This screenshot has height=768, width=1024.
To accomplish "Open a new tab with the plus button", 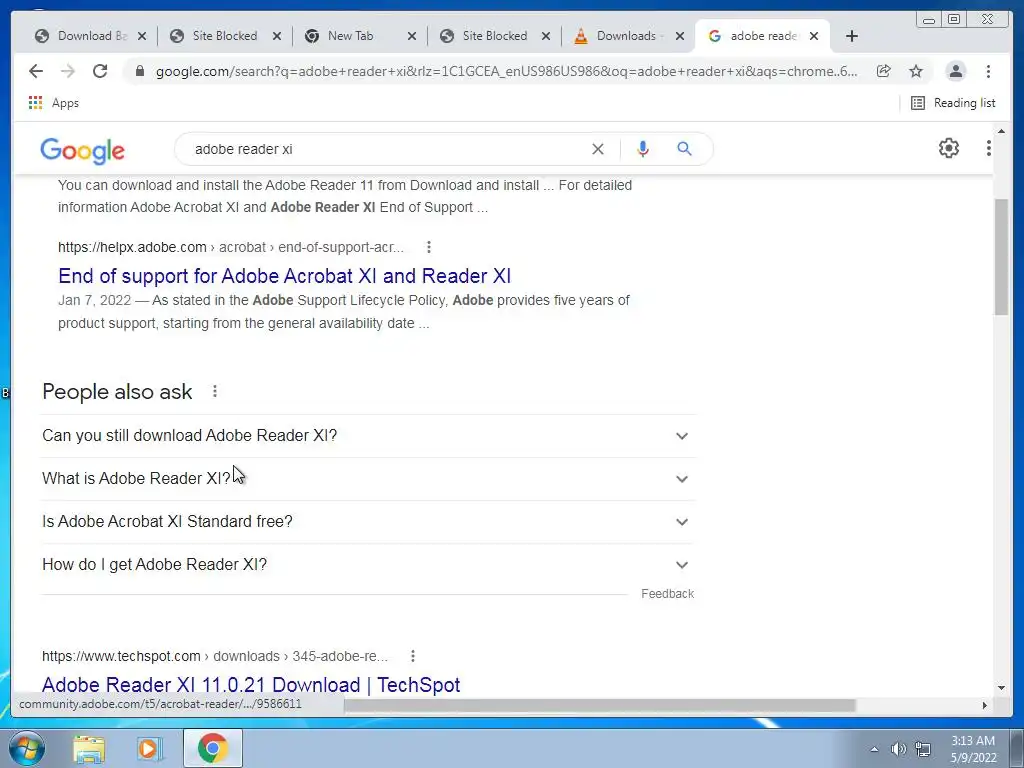I will coord(852,36).
